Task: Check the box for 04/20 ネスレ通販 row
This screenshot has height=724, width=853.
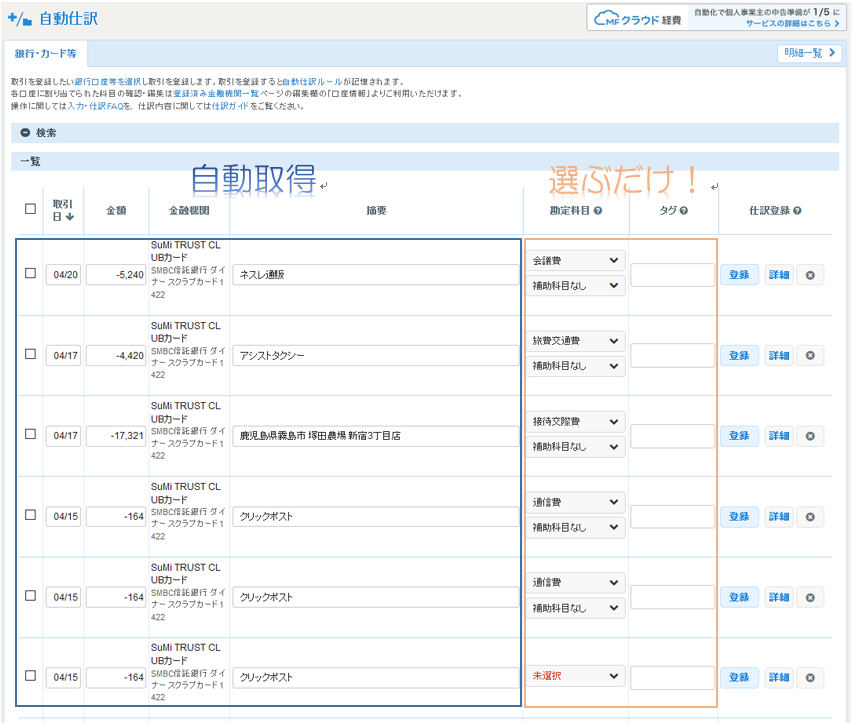Action: click(30, 273)
